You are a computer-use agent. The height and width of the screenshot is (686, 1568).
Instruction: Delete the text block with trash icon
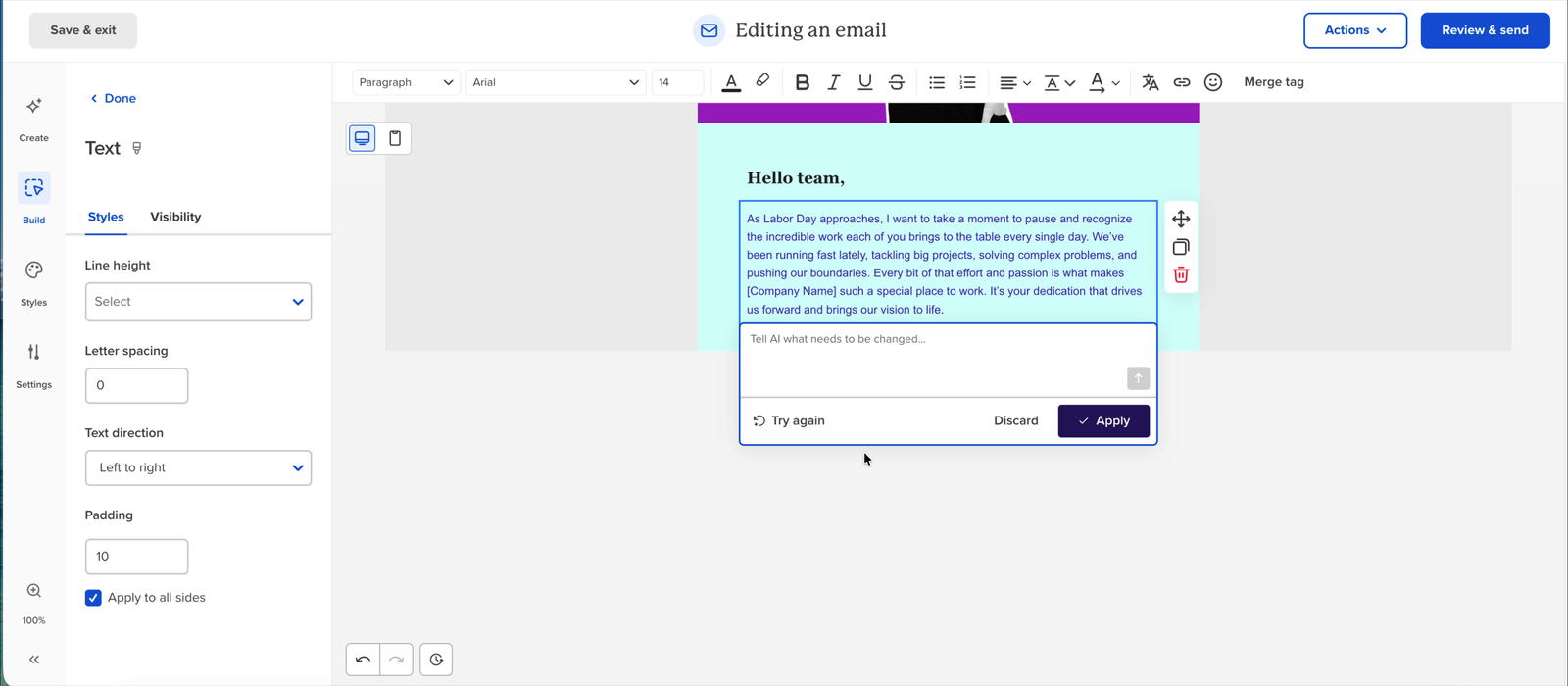pos(1181,275)
